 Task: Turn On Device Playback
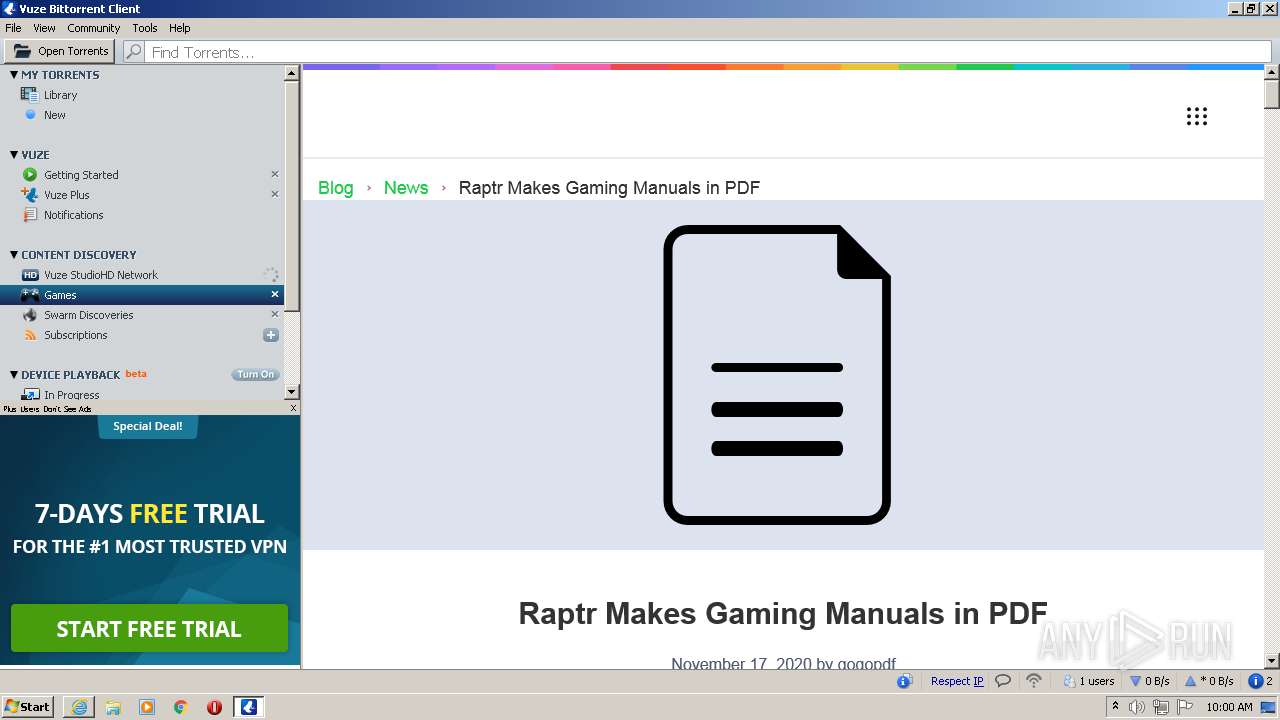pos(255,375)
